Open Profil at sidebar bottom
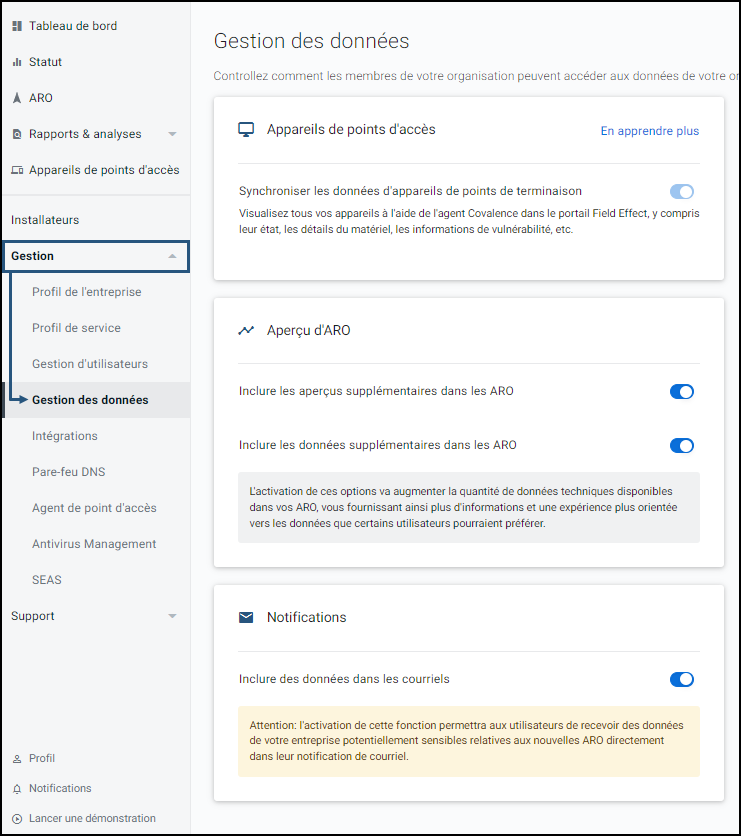The height and width of the screenshot is (836, 741). click(42, 758)
